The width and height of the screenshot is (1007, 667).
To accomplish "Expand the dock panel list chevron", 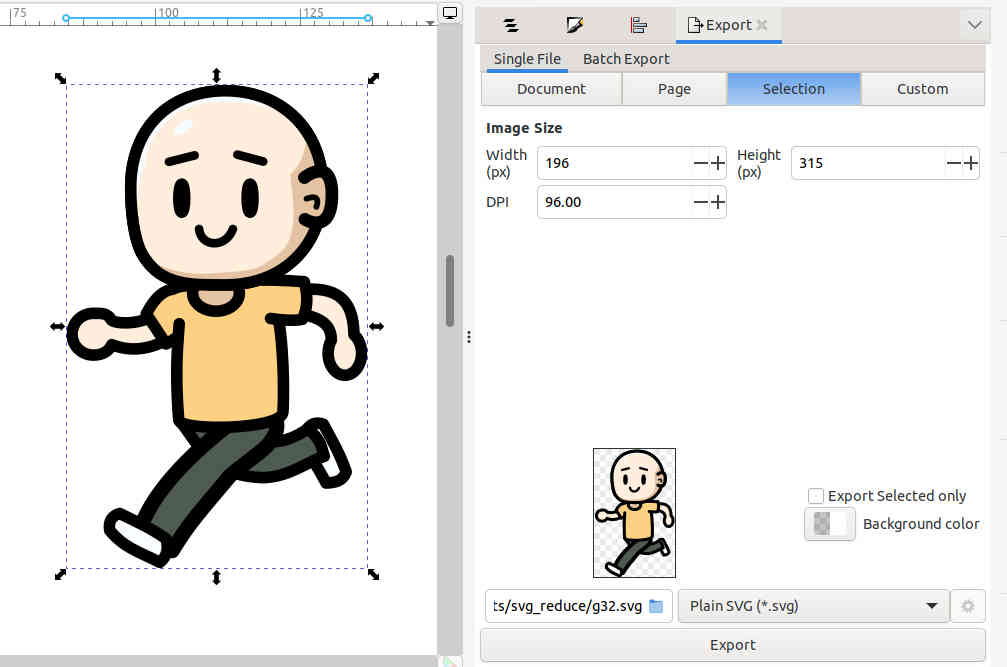I will (x=974, y=25).
